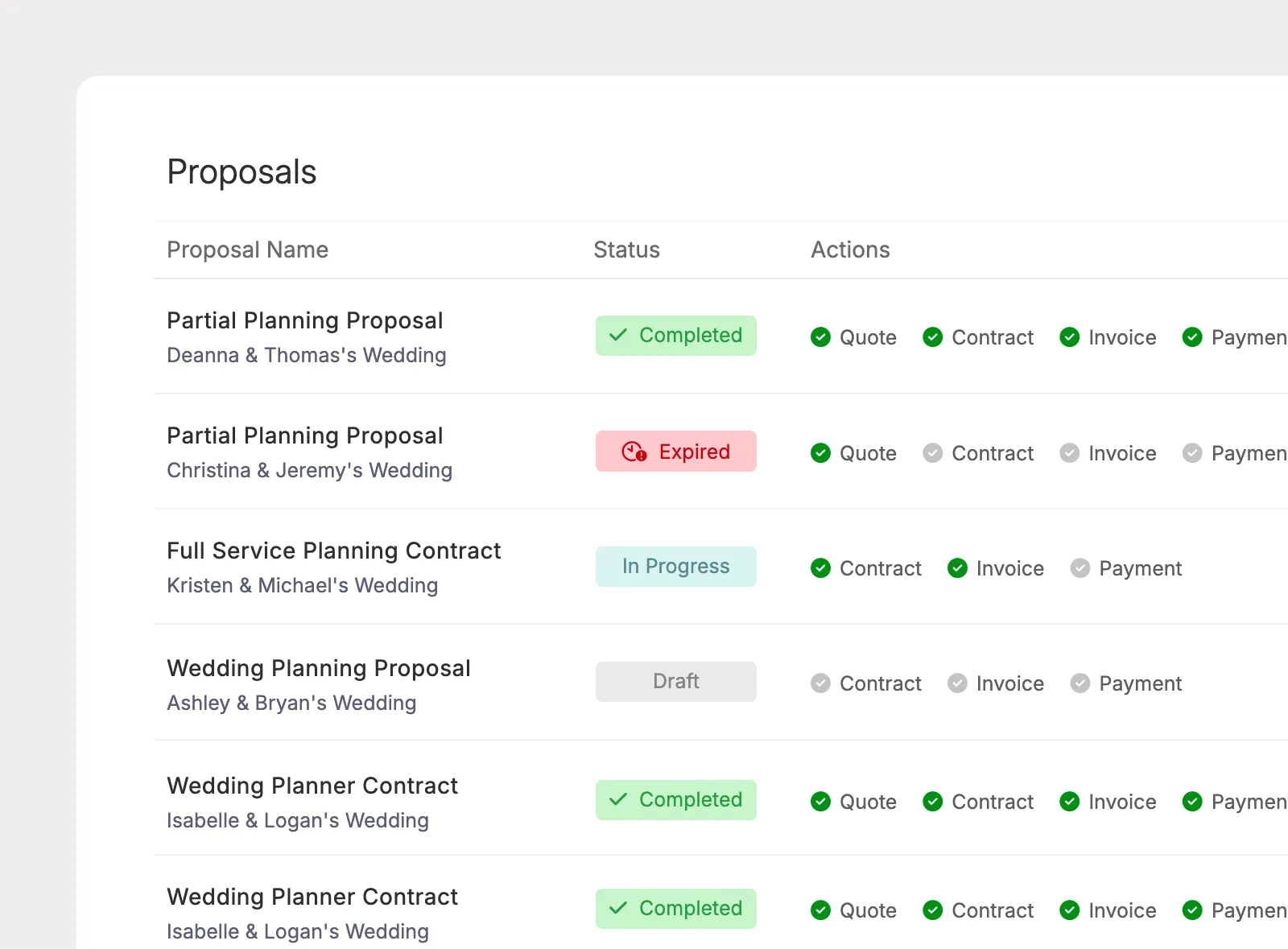1288x949 pixels.
Task: Click the Status column header
Action: click(627, 250)
